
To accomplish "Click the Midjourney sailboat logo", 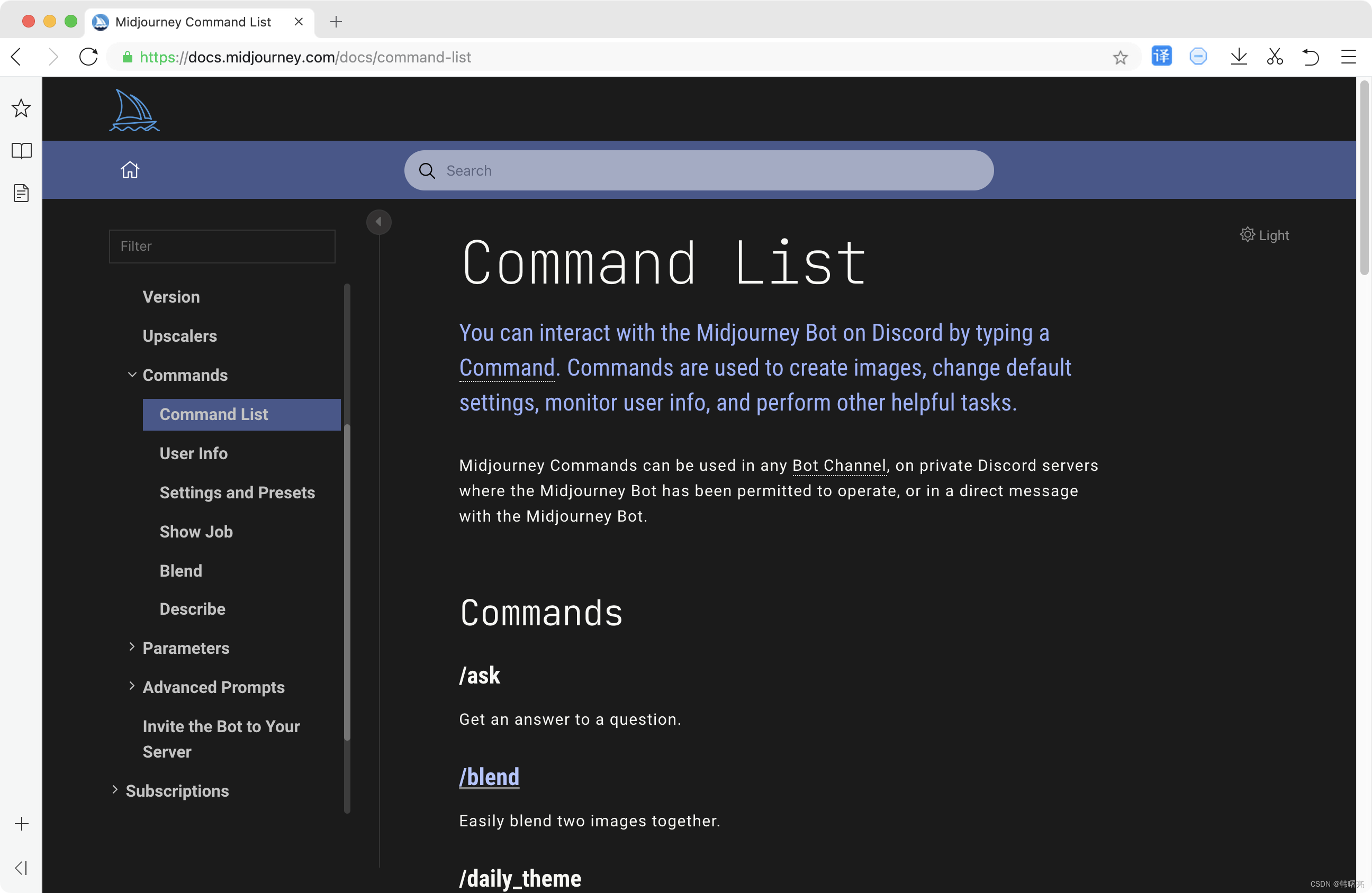I will [x=134, y=110].
